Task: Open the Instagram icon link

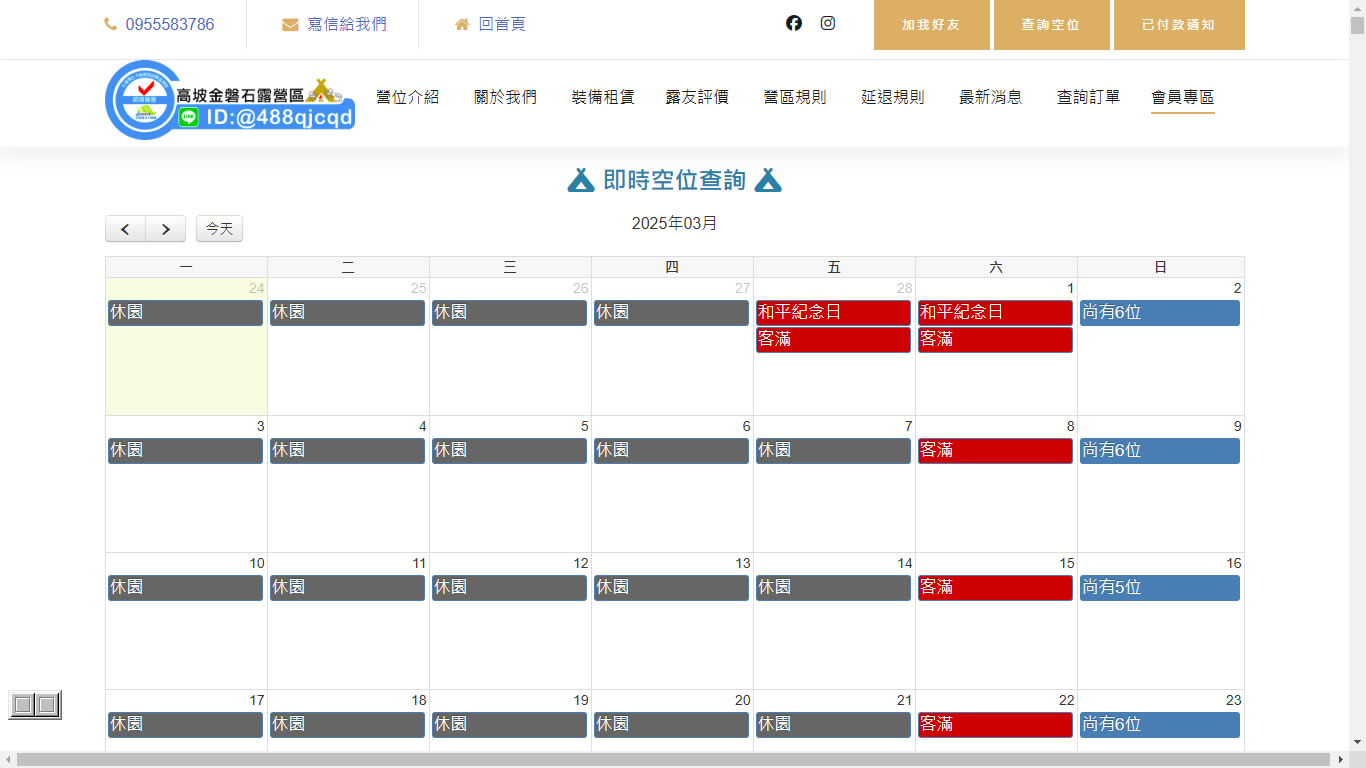Action: click(x=828, y=23)
